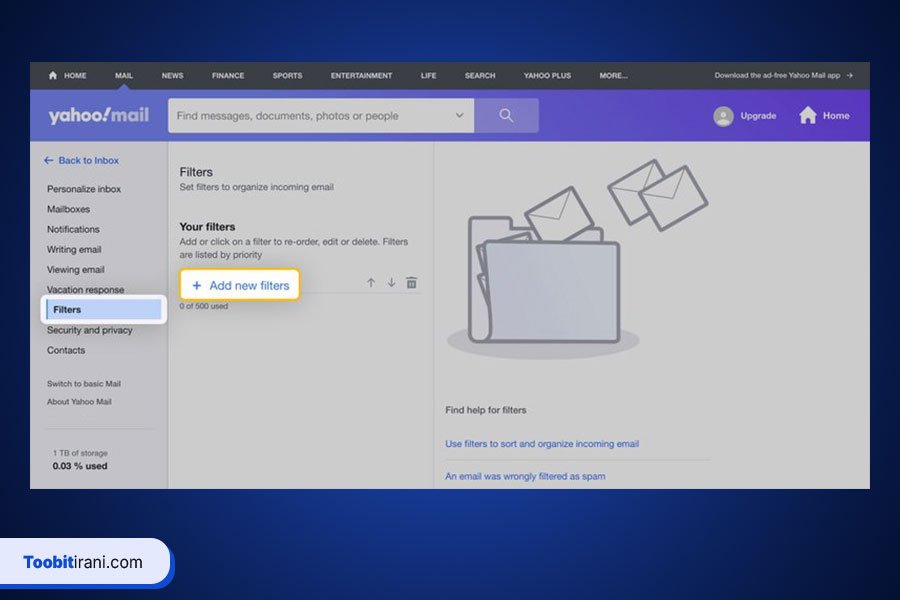
Task: Click the trash delete filter icon
Action: pyautogui.click(x=411, y=283)
